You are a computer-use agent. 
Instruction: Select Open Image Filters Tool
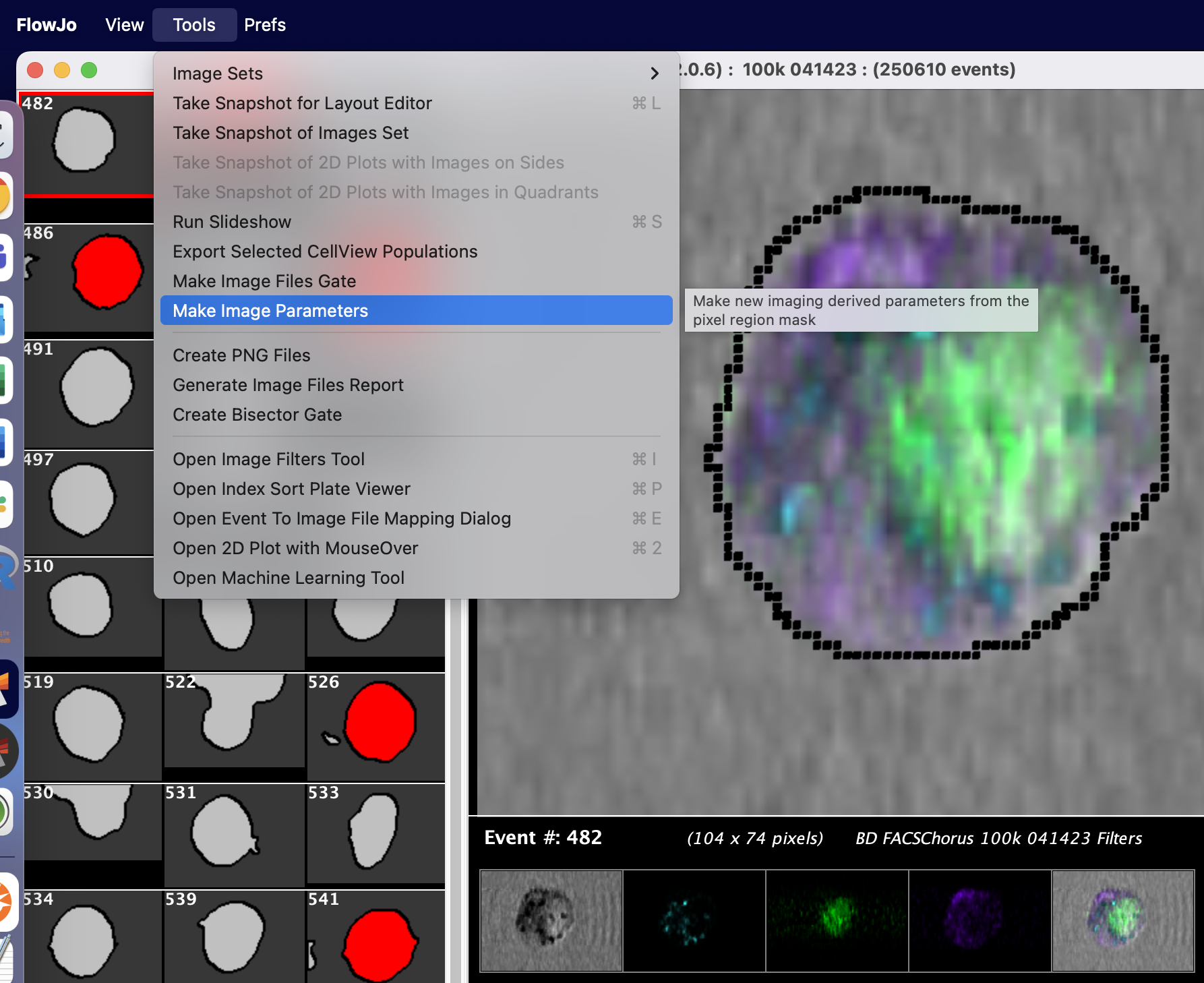(268, 459)
